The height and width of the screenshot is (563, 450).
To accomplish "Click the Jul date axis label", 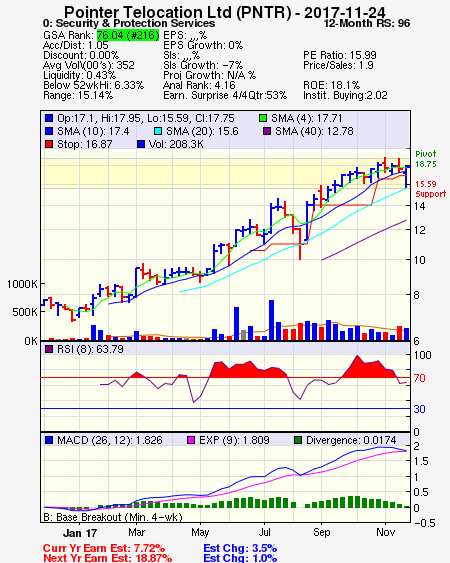I will click(265, 532).
